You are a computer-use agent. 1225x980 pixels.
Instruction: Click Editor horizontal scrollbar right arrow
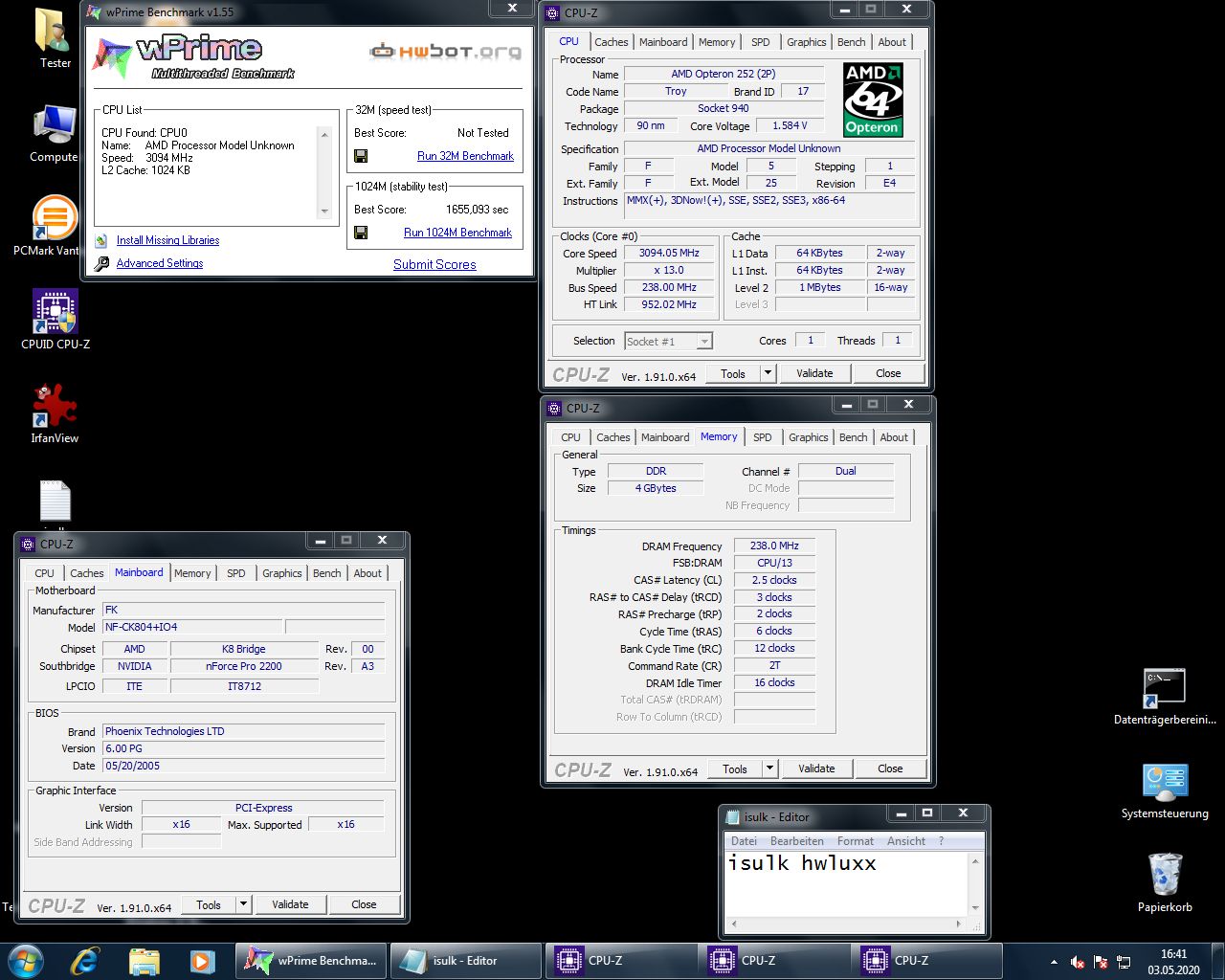click(x=959, y=924)
